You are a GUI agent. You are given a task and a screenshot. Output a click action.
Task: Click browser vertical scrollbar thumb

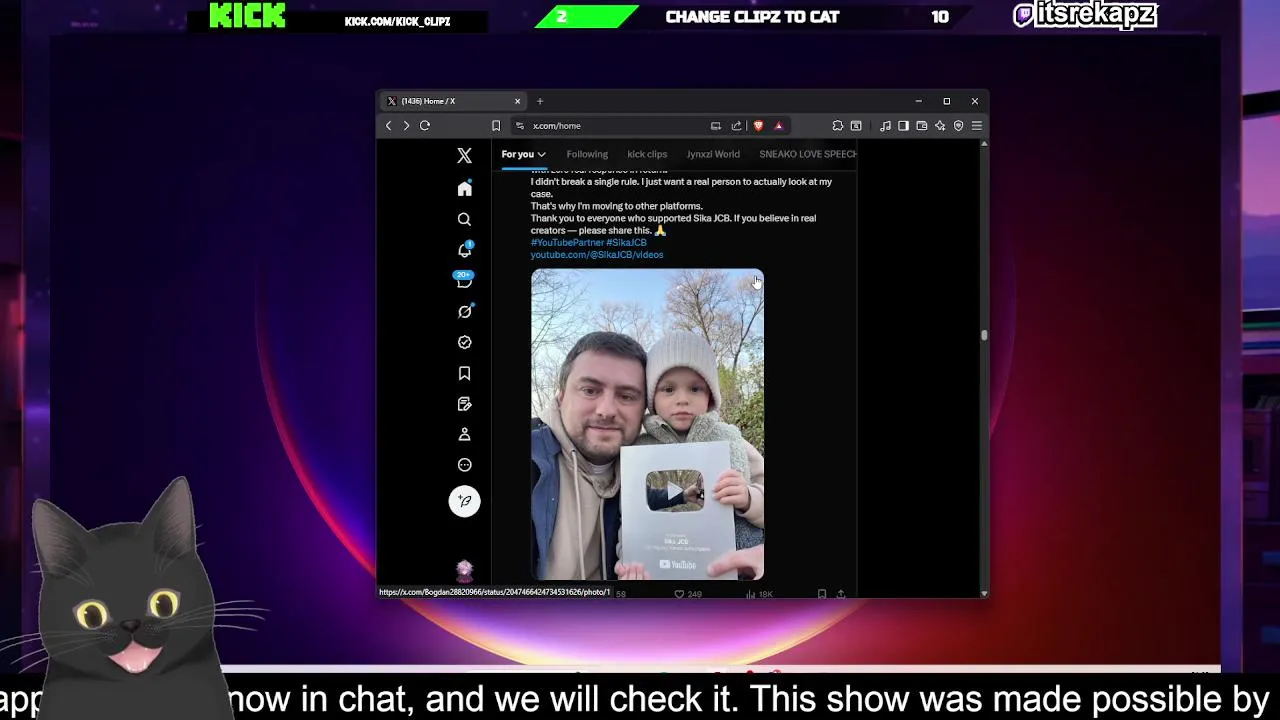[984, 335]
